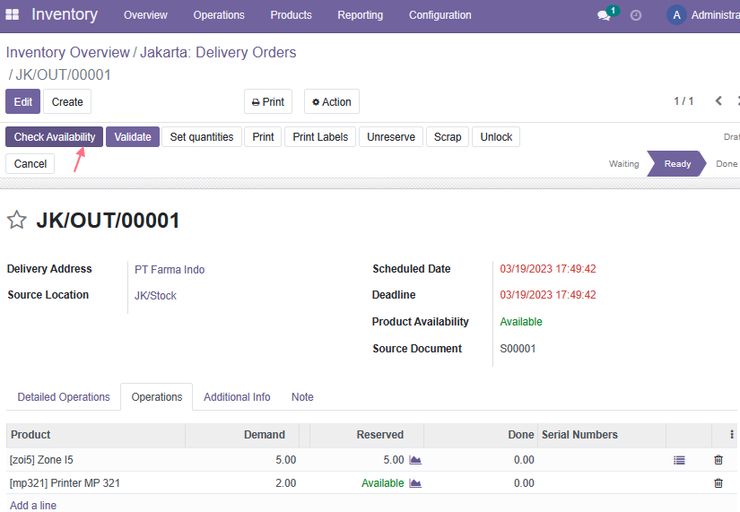Select the Operations tab below form

click(x=157, y=397)
